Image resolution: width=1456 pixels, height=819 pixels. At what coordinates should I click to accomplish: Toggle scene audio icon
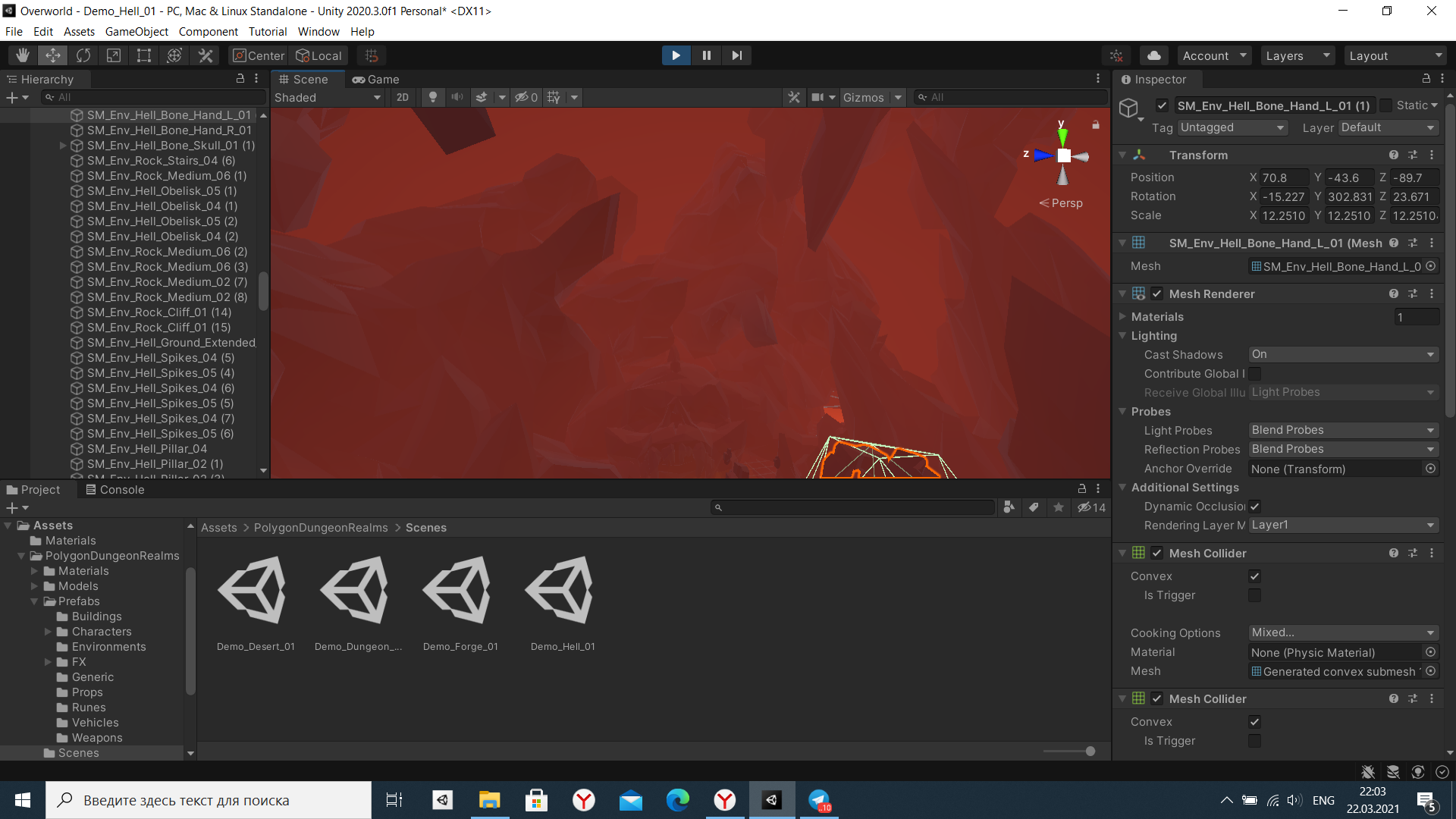(x=457, y=97)
